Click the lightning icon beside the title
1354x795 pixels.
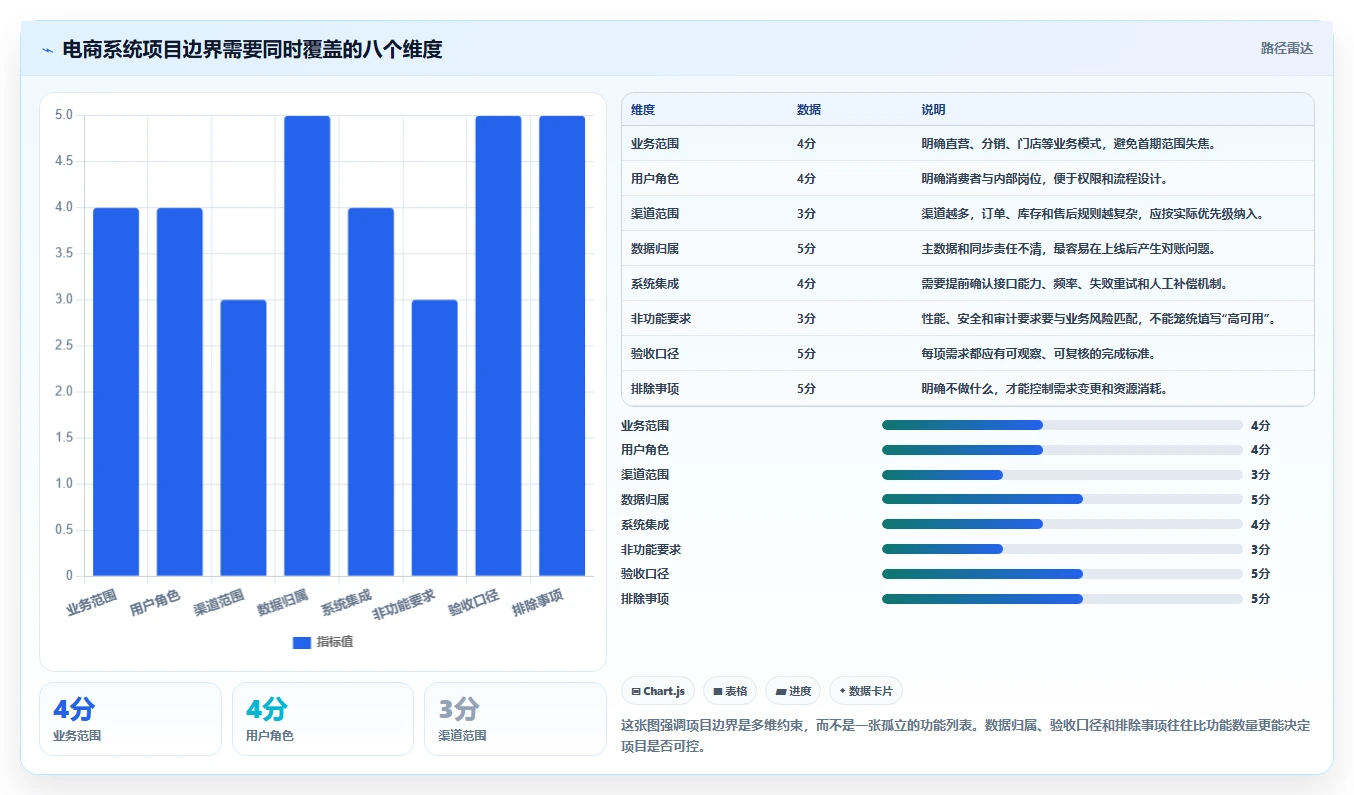[x=47, y=49]
